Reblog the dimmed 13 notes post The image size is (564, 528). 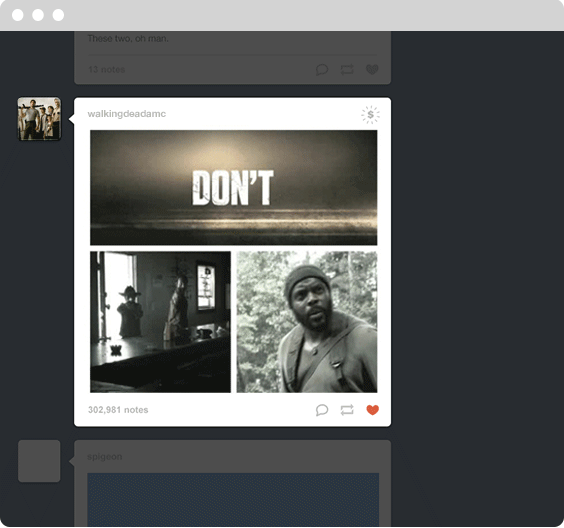point(347,69)
